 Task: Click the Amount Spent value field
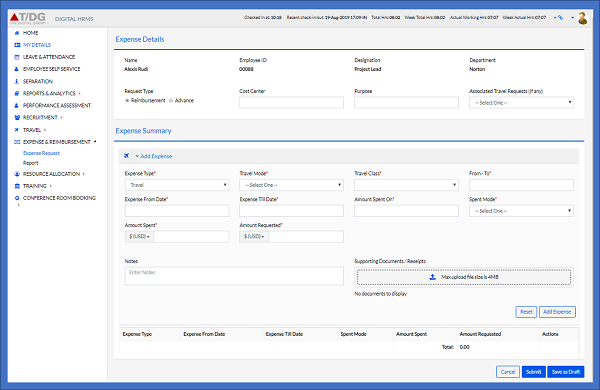pyautogui.click(x=191, y=237)
